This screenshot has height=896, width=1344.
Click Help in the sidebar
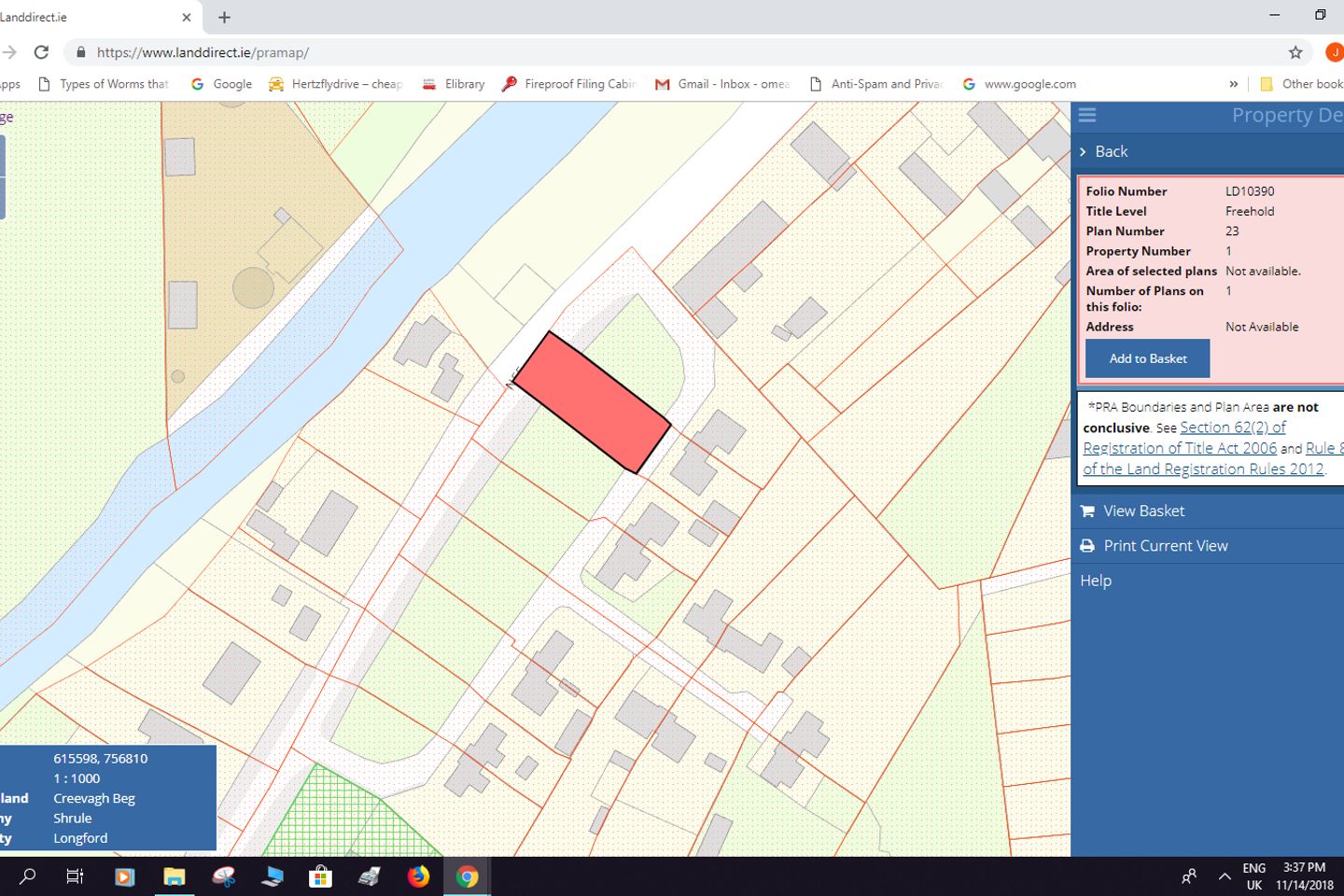pos(1095,580)
